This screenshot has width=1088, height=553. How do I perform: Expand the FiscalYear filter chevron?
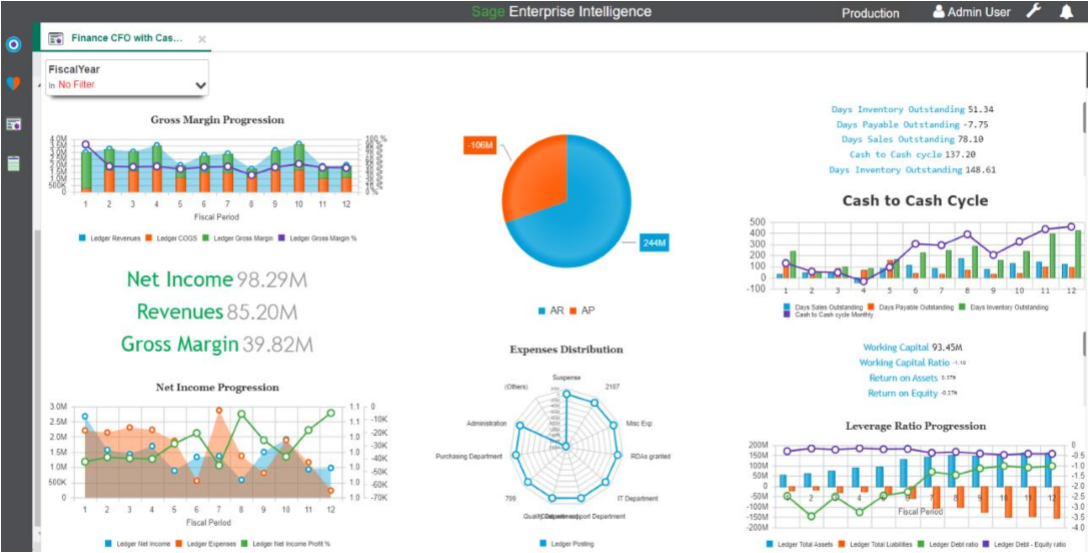(200, 86)
